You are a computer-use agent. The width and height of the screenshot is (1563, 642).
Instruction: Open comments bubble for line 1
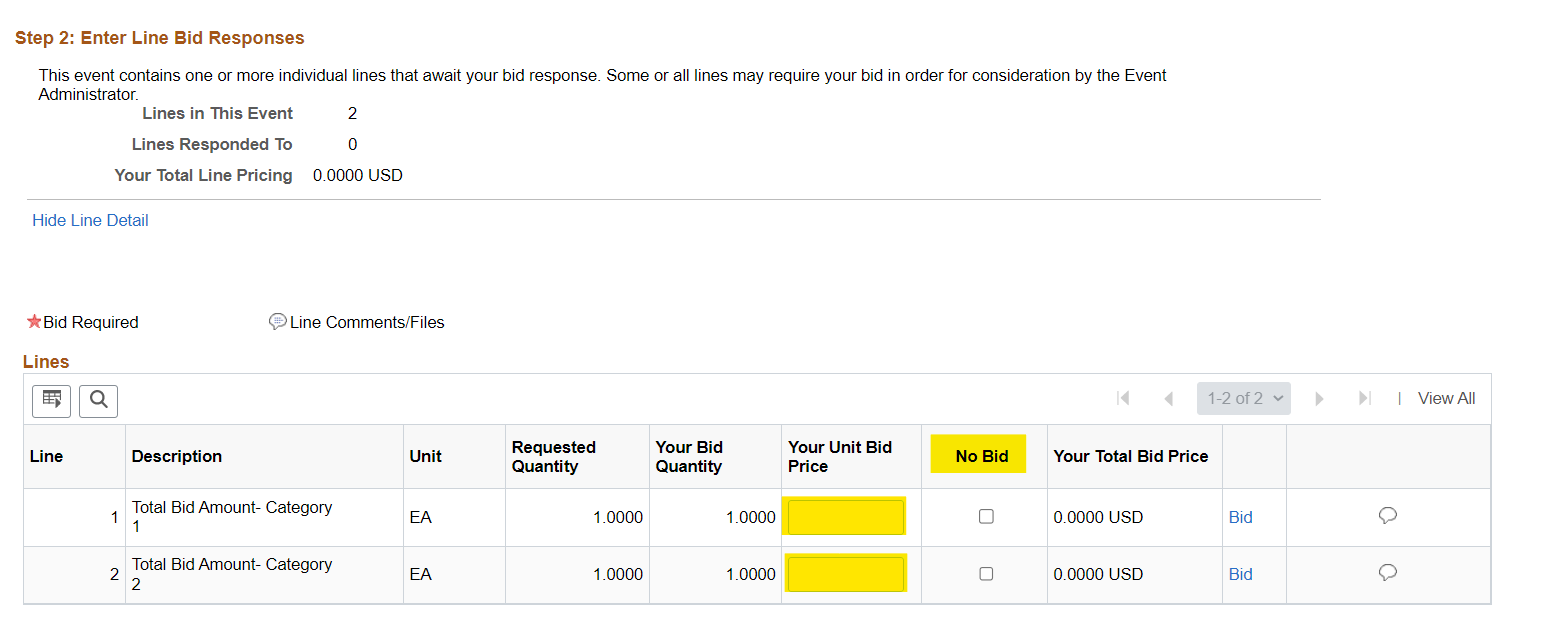click(x=1387, y=516)
